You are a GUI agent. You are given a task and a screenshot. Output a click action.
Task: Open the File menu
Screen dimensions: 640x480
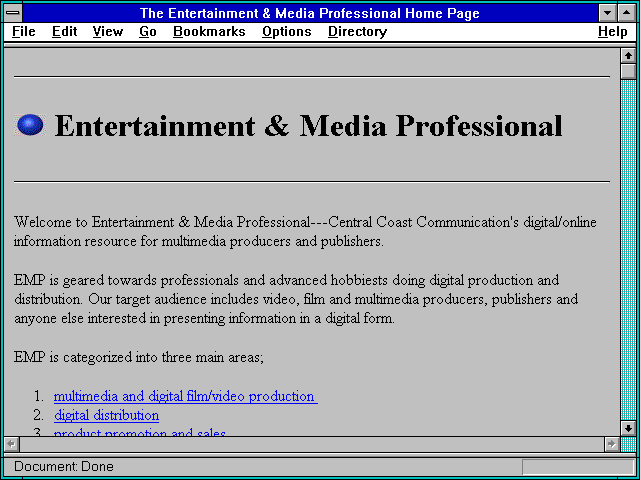point(24,31)
